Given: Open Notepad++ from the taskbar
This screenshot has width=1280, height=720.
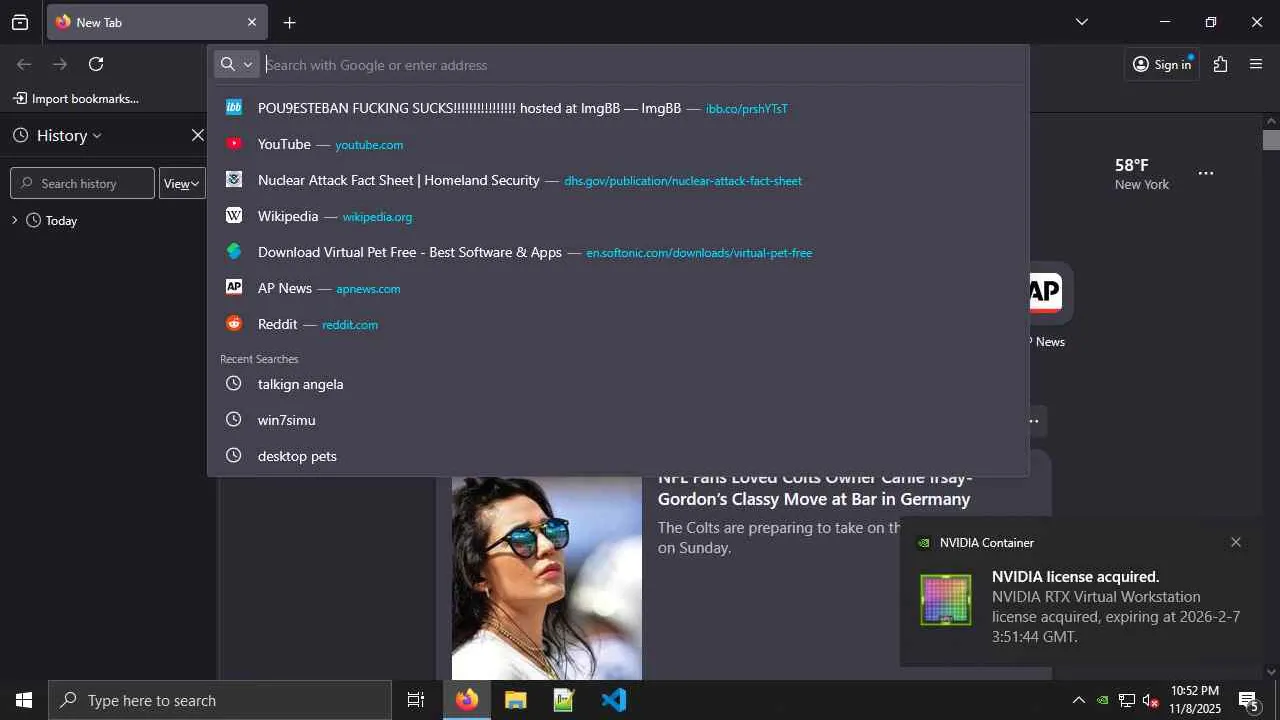Looking at the screenshot, I should pos(564,700).
